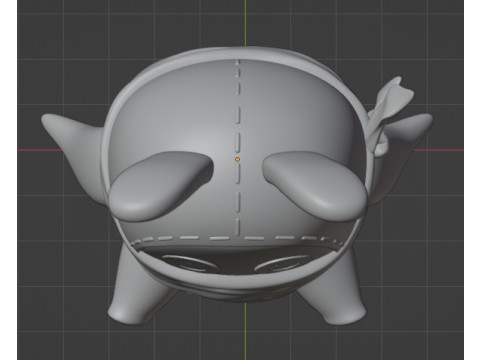This screenshot has height=360, width=480.
Task: Click the model's right button eye
Action: [284, 263]
